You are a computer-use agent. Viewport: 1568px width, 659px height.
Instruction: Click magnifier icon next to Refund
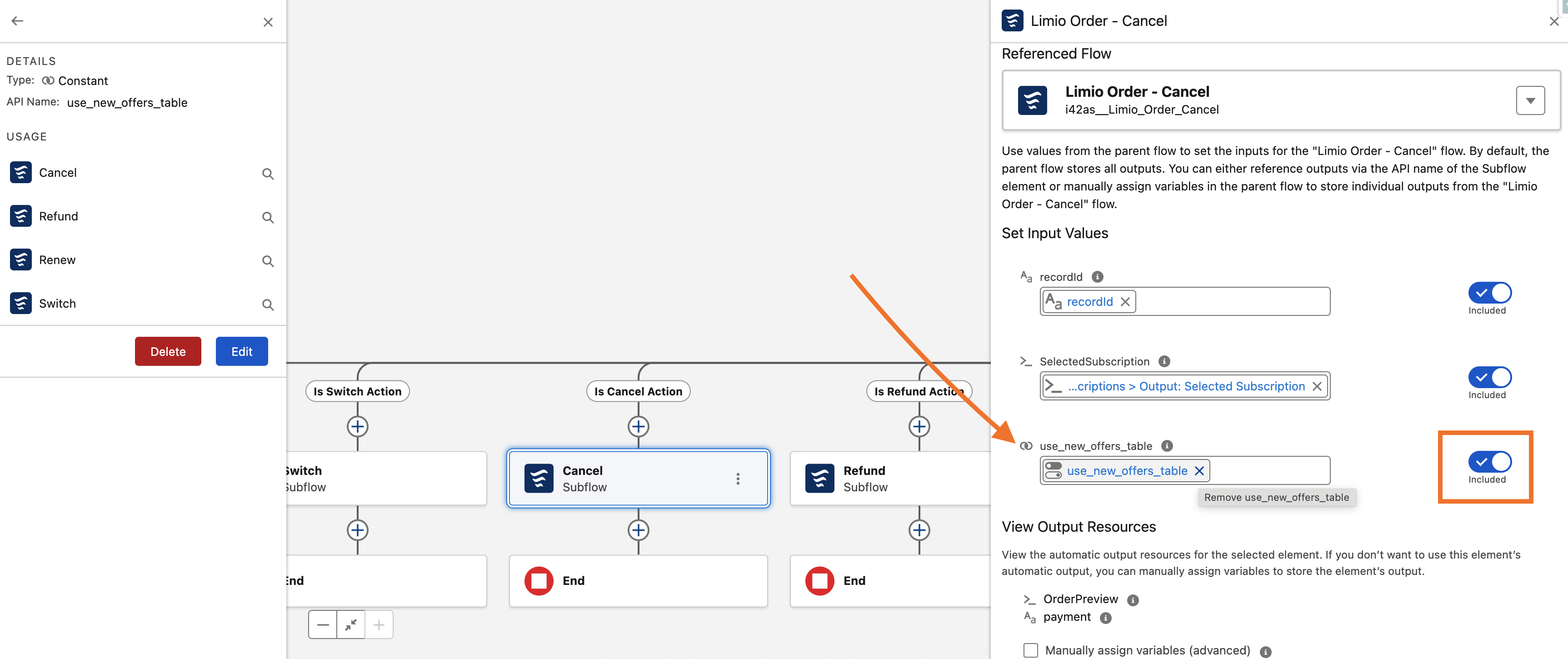pos(267,217)
